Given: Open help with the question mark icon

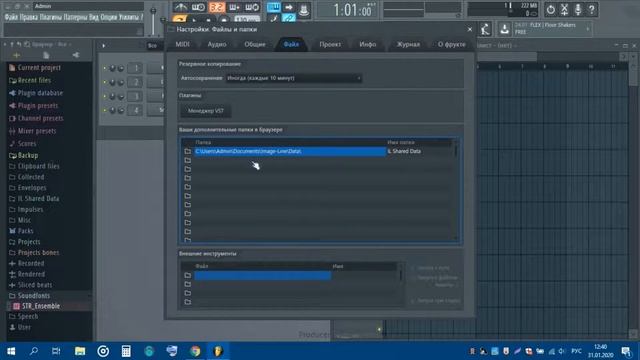Looking at the screenshot, I should coord(591,9).
